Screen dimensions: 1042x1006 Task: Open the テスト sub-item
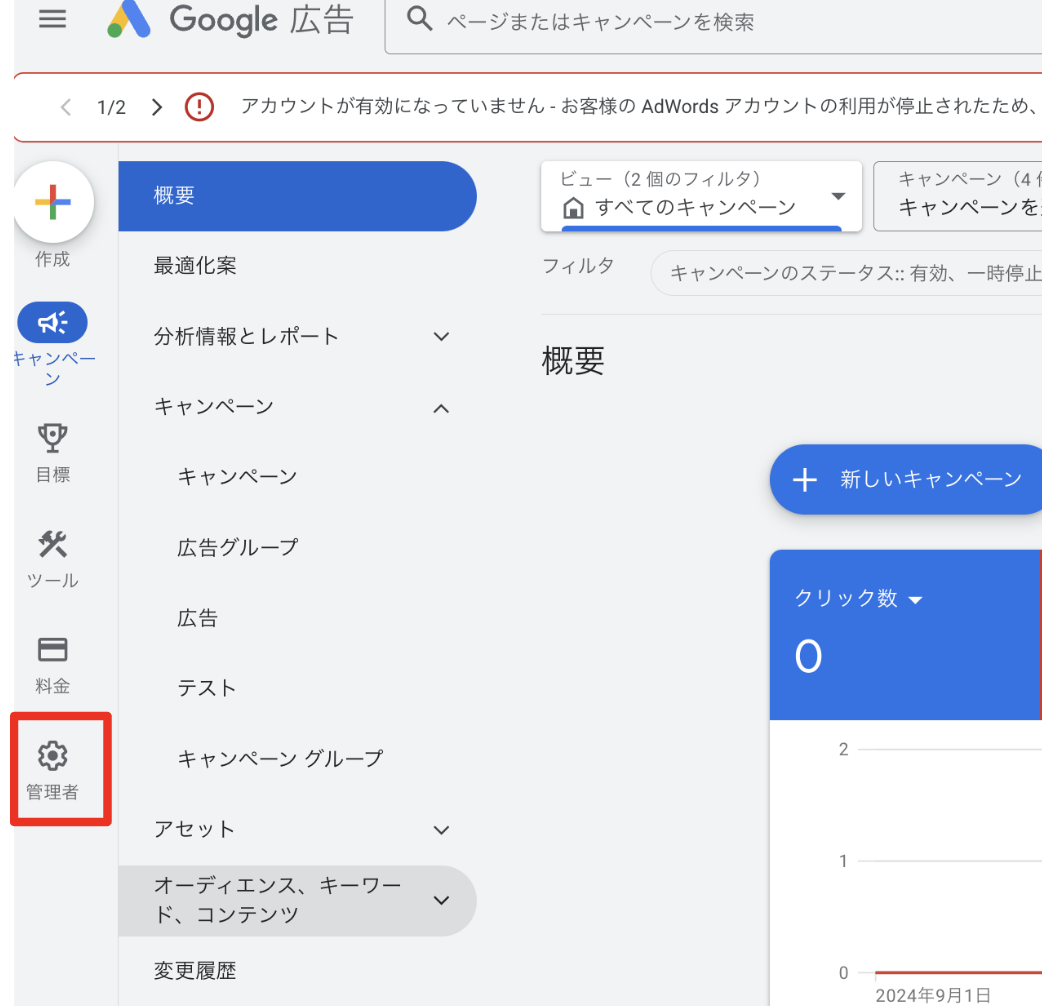[x=207, y=688]
